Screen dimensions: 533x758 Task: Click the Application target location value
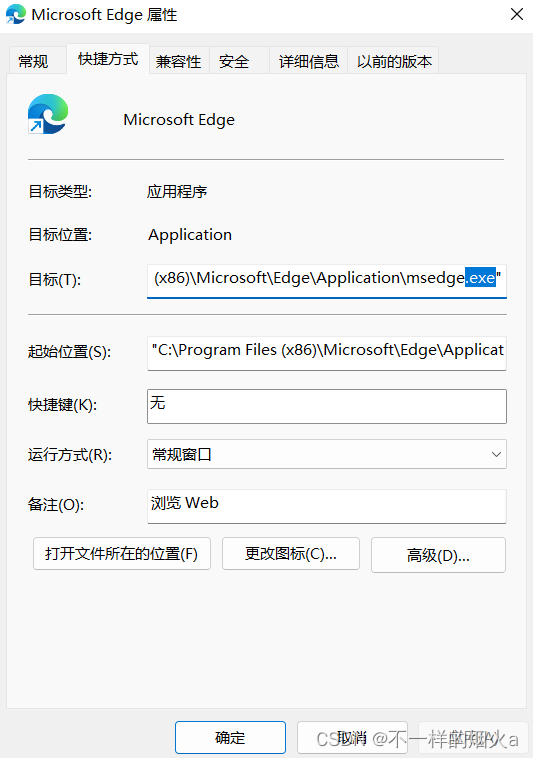point(190,235)
